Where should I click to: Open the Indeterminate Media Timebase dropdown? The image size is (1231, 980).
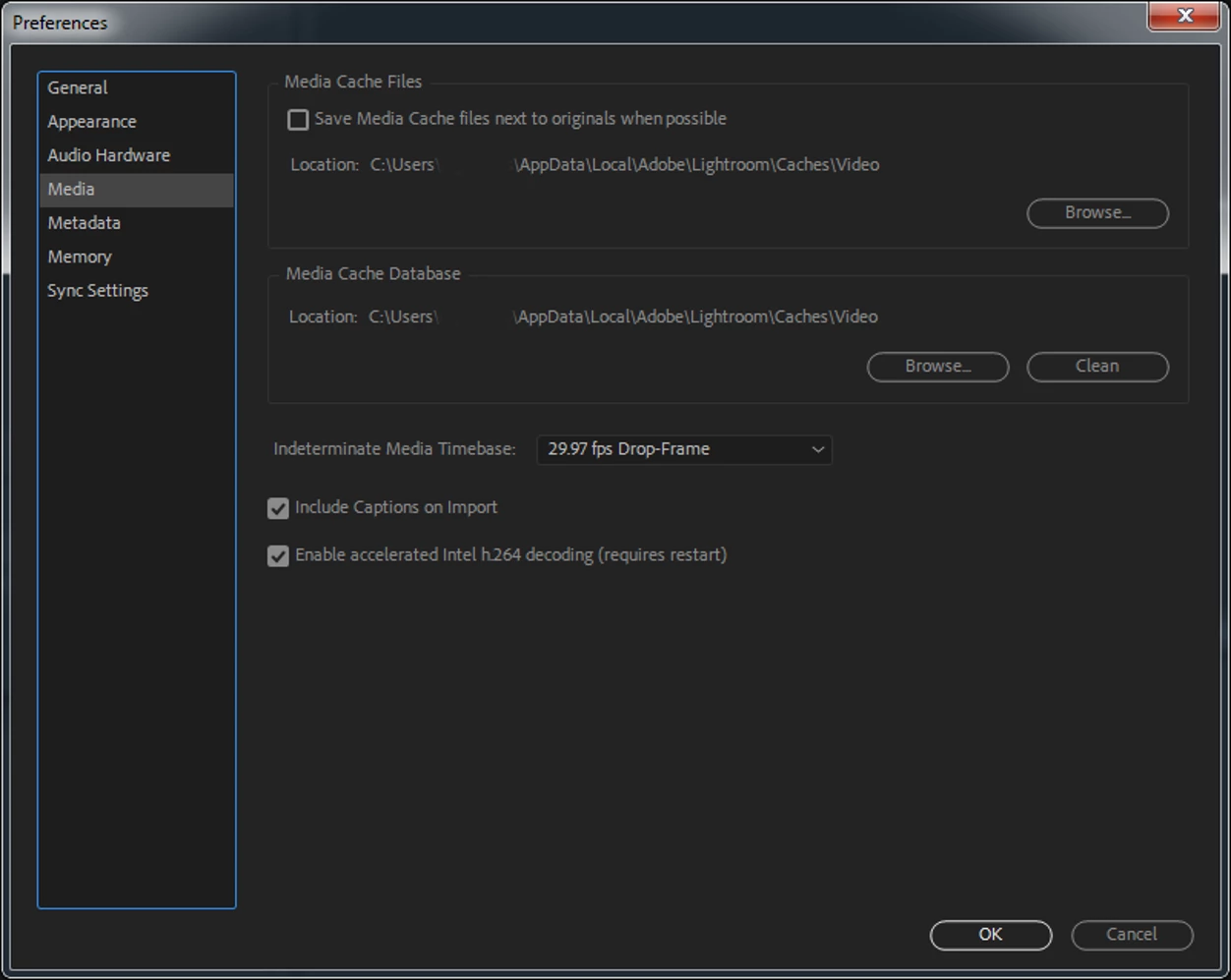tap(684, 449)
